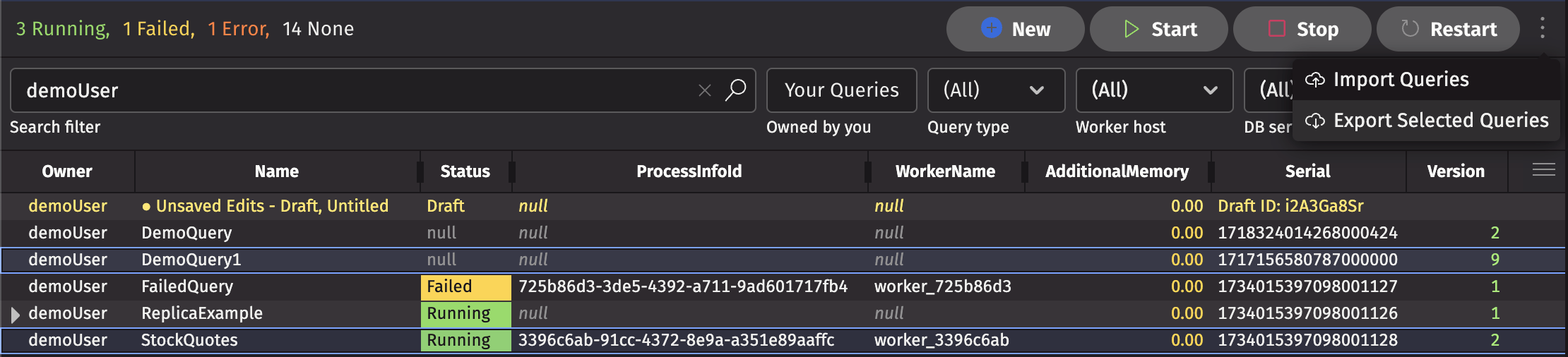Toggle the Your Queries ownership filter

click(x=841, y=90)
